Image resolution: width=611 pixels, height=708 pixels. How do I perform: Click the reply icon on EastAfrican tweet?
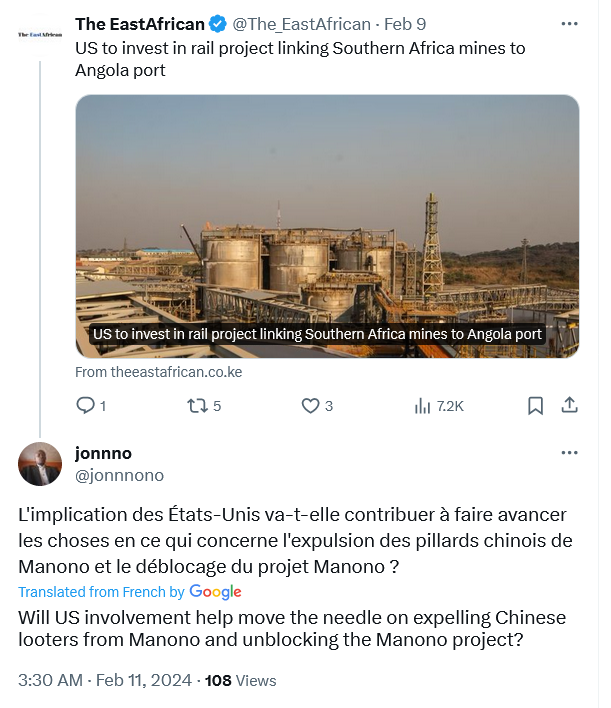(x=85, y=405)
